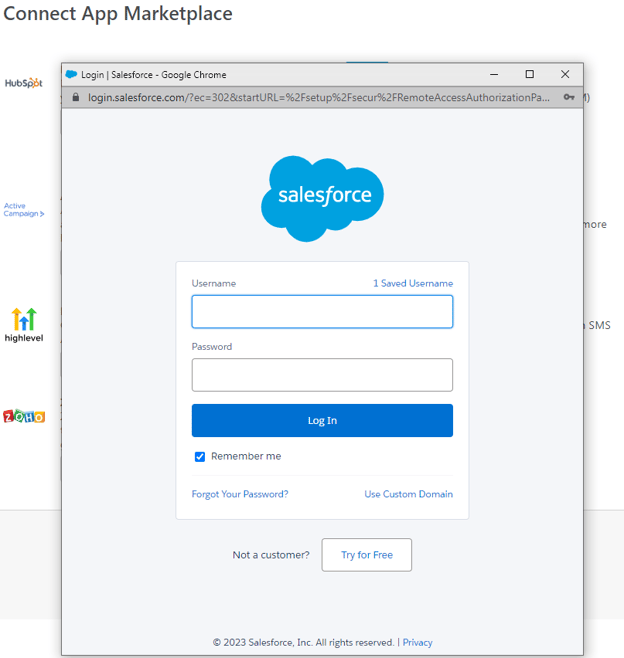624x658 pixels.
Task: Follow the Forgot Your Password link
Action: (x=240, y=494)
